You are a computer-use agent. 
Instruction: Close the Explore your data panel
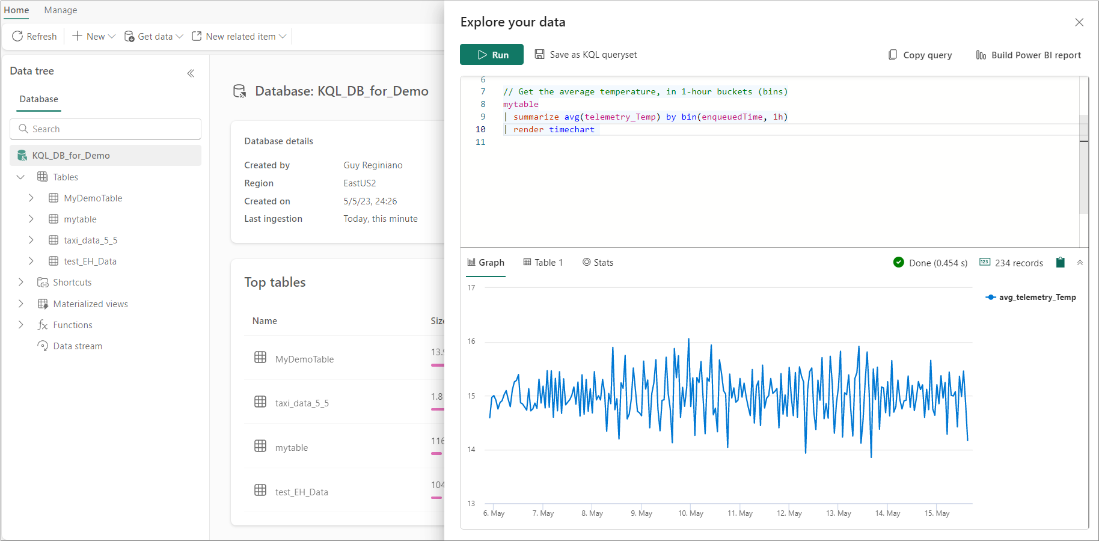(1078, 22)
